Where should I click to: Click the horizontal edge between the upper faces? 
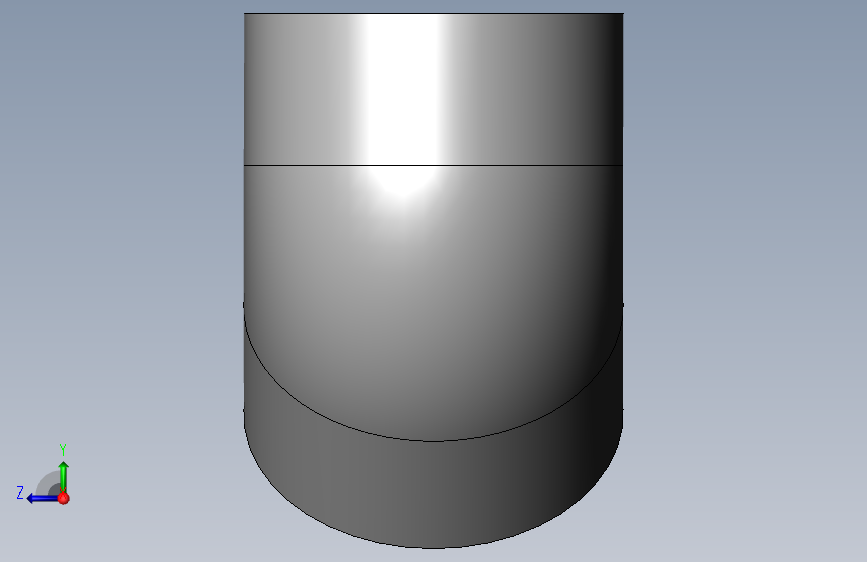[x=434, y=165]
